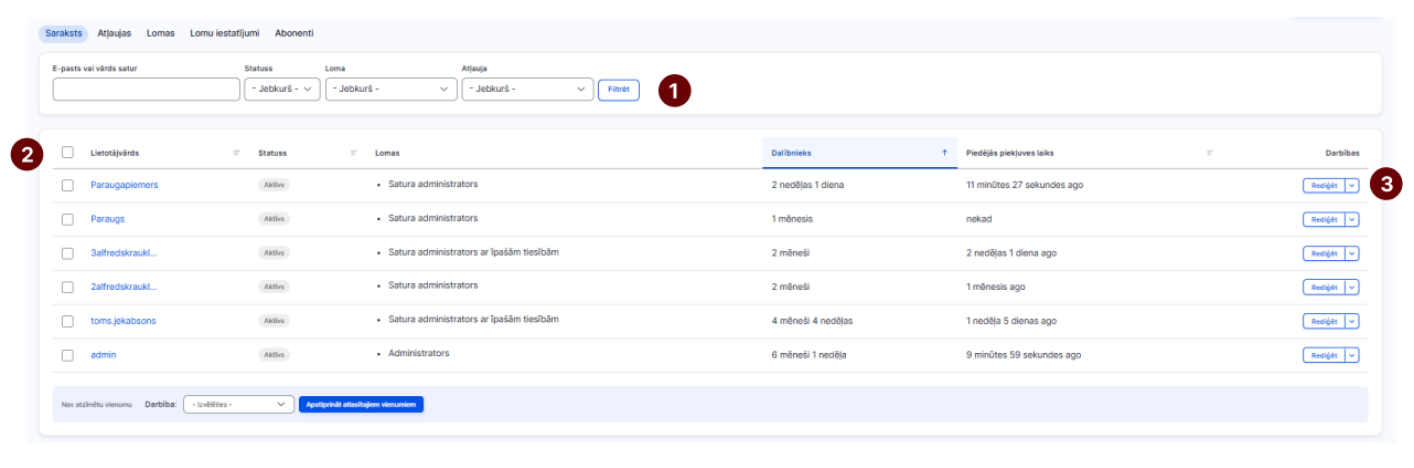The image size is (1414, 468).
Task: Tick the select-all checkbox in table header
Action: pyautogui.click(x=67, y=153)
